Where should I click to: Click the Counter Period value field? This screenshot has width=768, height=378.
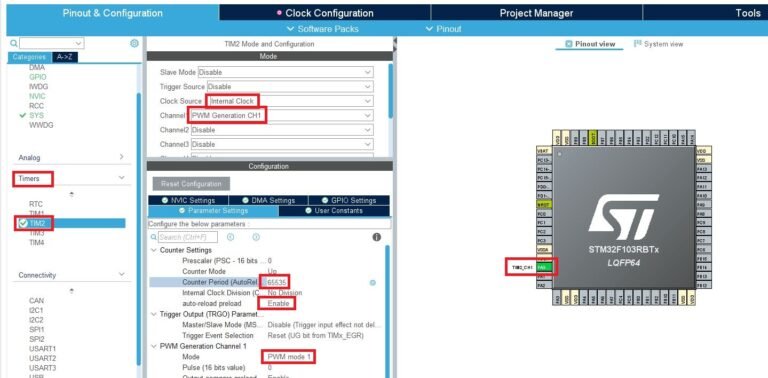point(277,282)
